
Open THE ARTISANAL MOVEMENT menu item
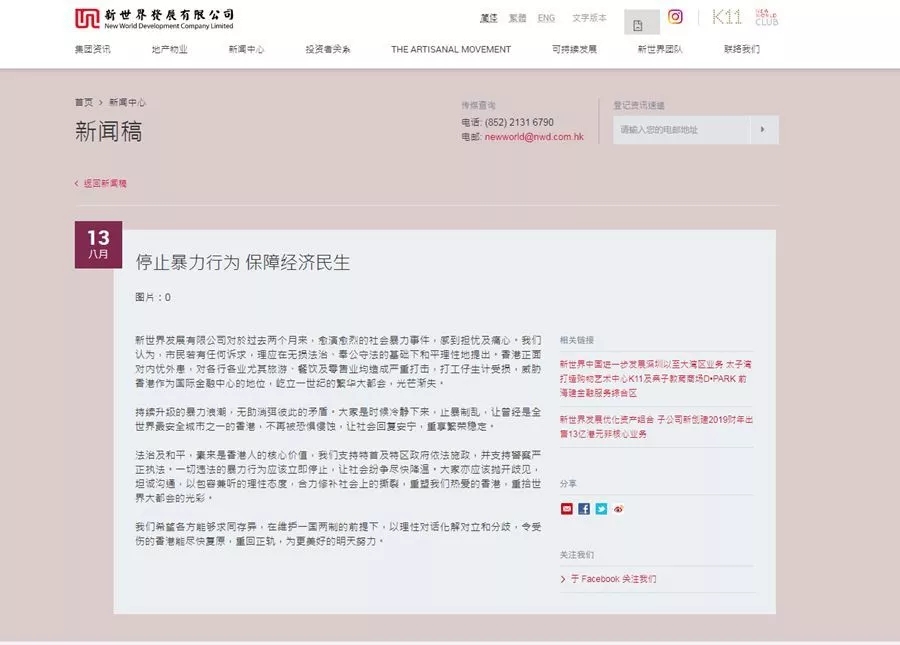coord(450,49)
